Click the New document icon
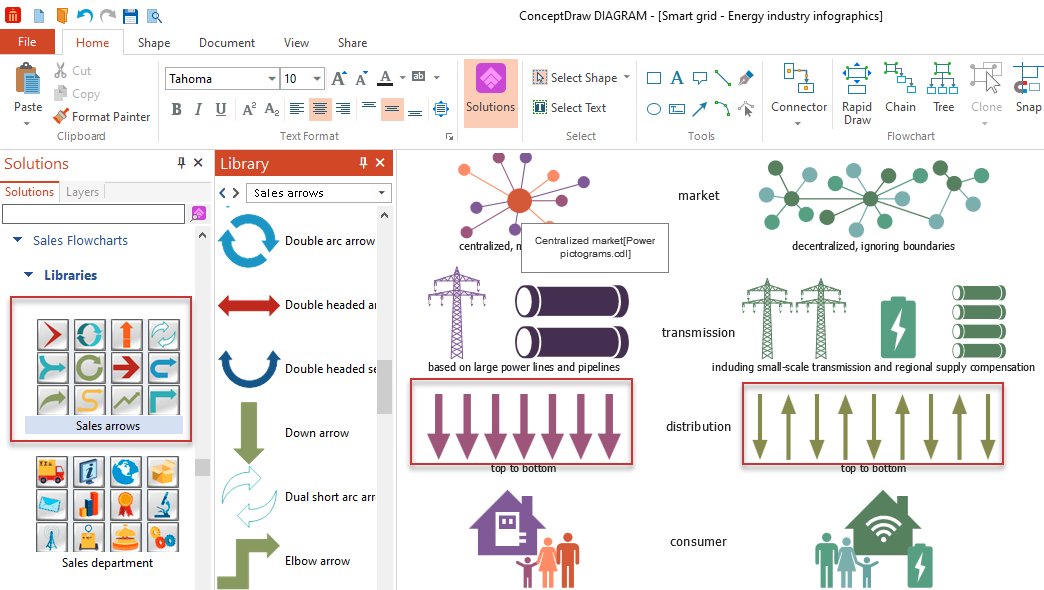The image size is (1044, 590). click(39, 15)
